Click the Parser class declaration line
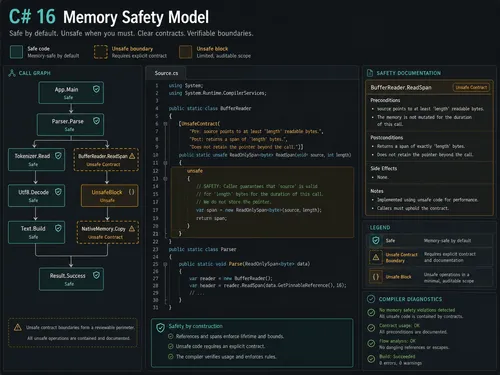The image size is (500, 375). [x=202, y=249]
